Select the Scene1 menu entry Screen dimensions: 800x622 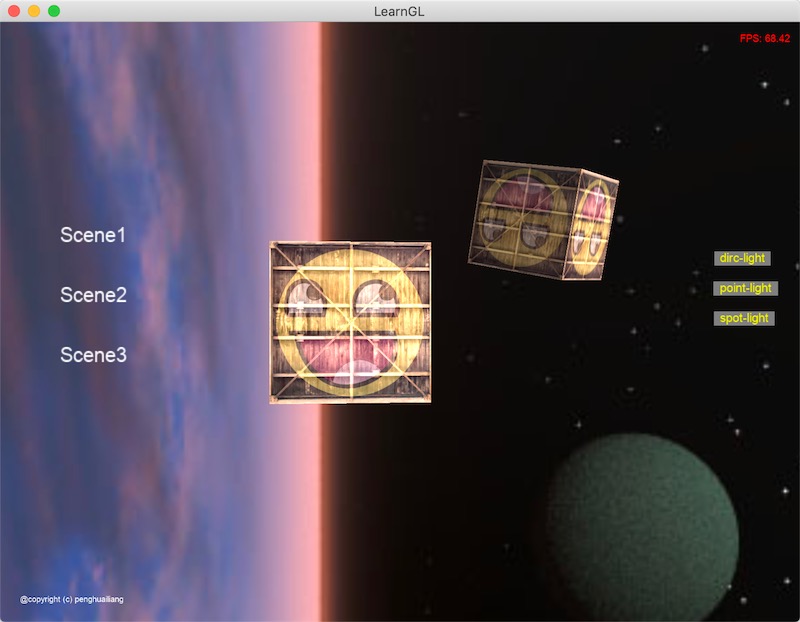[x=93, y=235]
